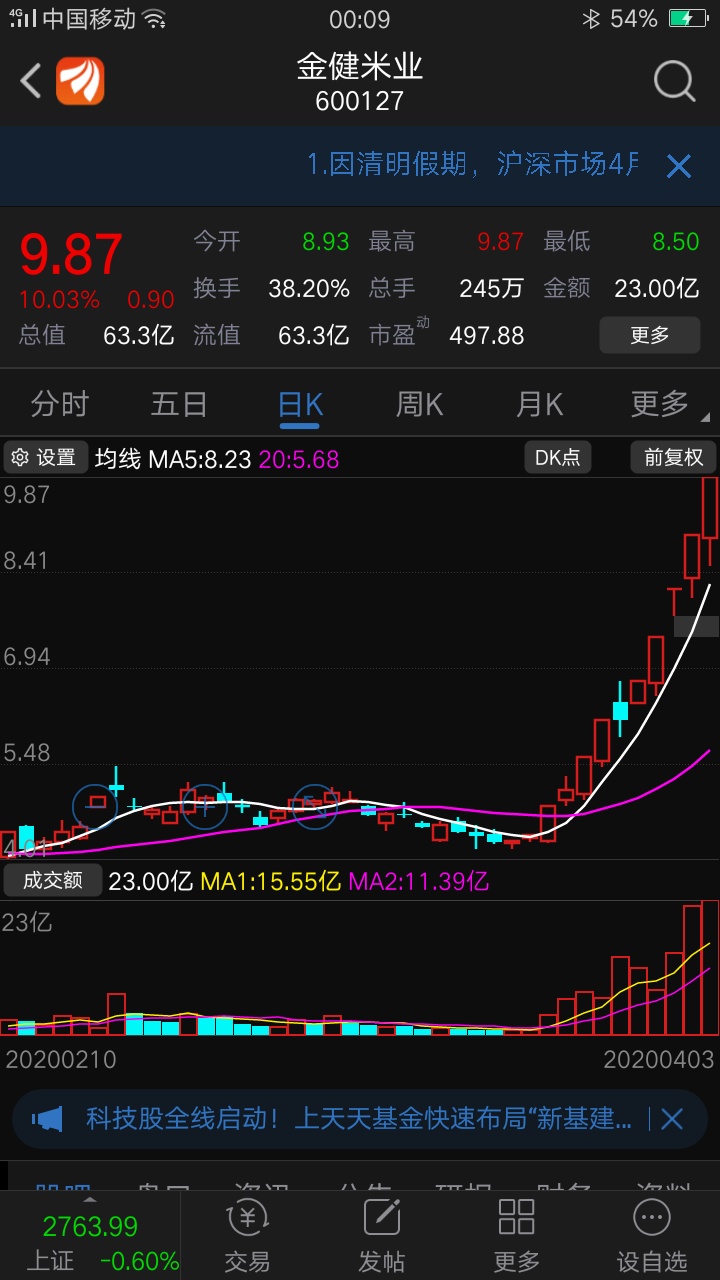Expand the 上证 index ticker

[x=90, y=1235]
